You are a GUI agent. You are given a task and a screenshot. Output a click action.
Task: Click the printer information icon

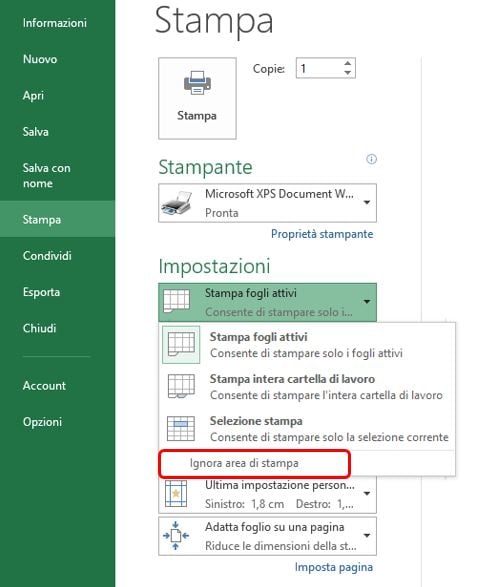click(371, 159)
